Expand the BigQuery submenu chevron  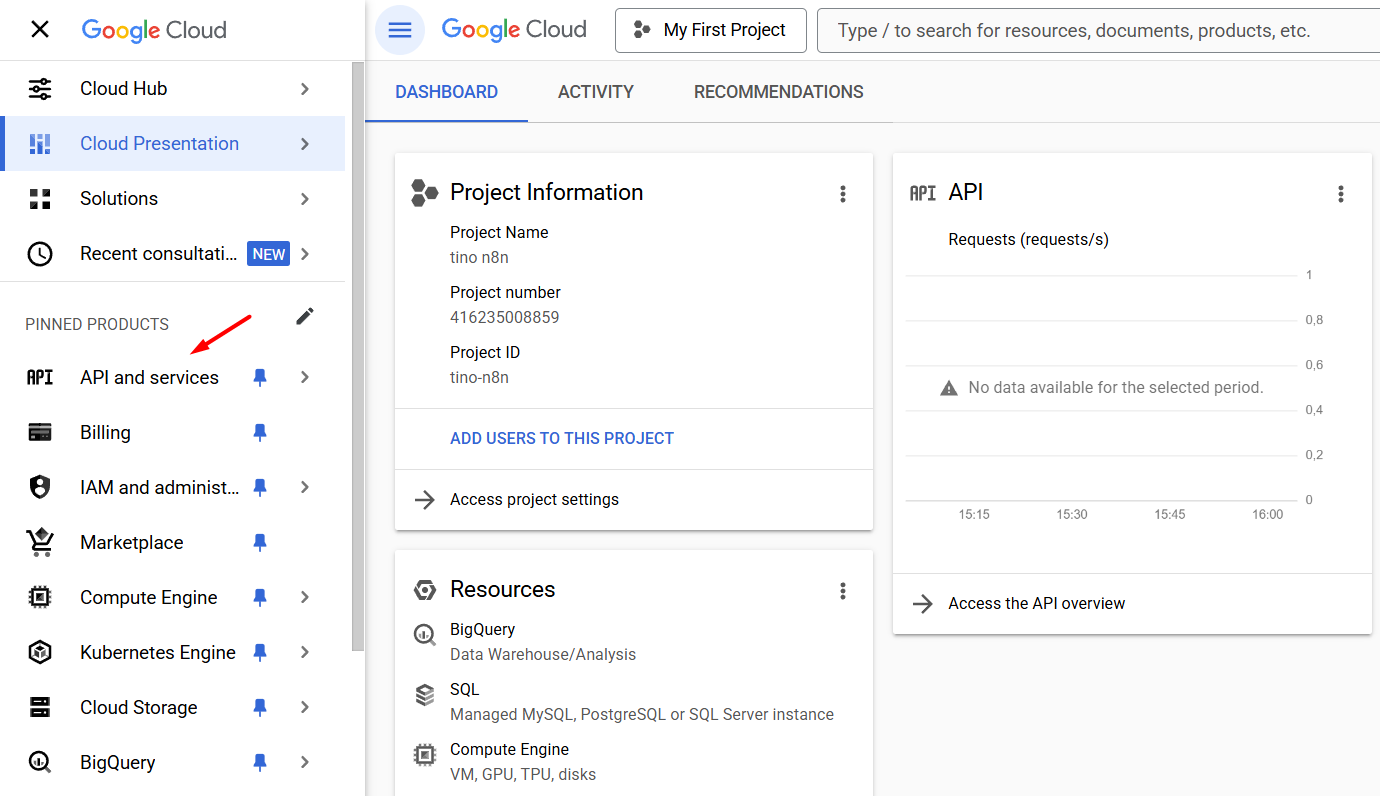pyautogui.click(x=305, y=762)
